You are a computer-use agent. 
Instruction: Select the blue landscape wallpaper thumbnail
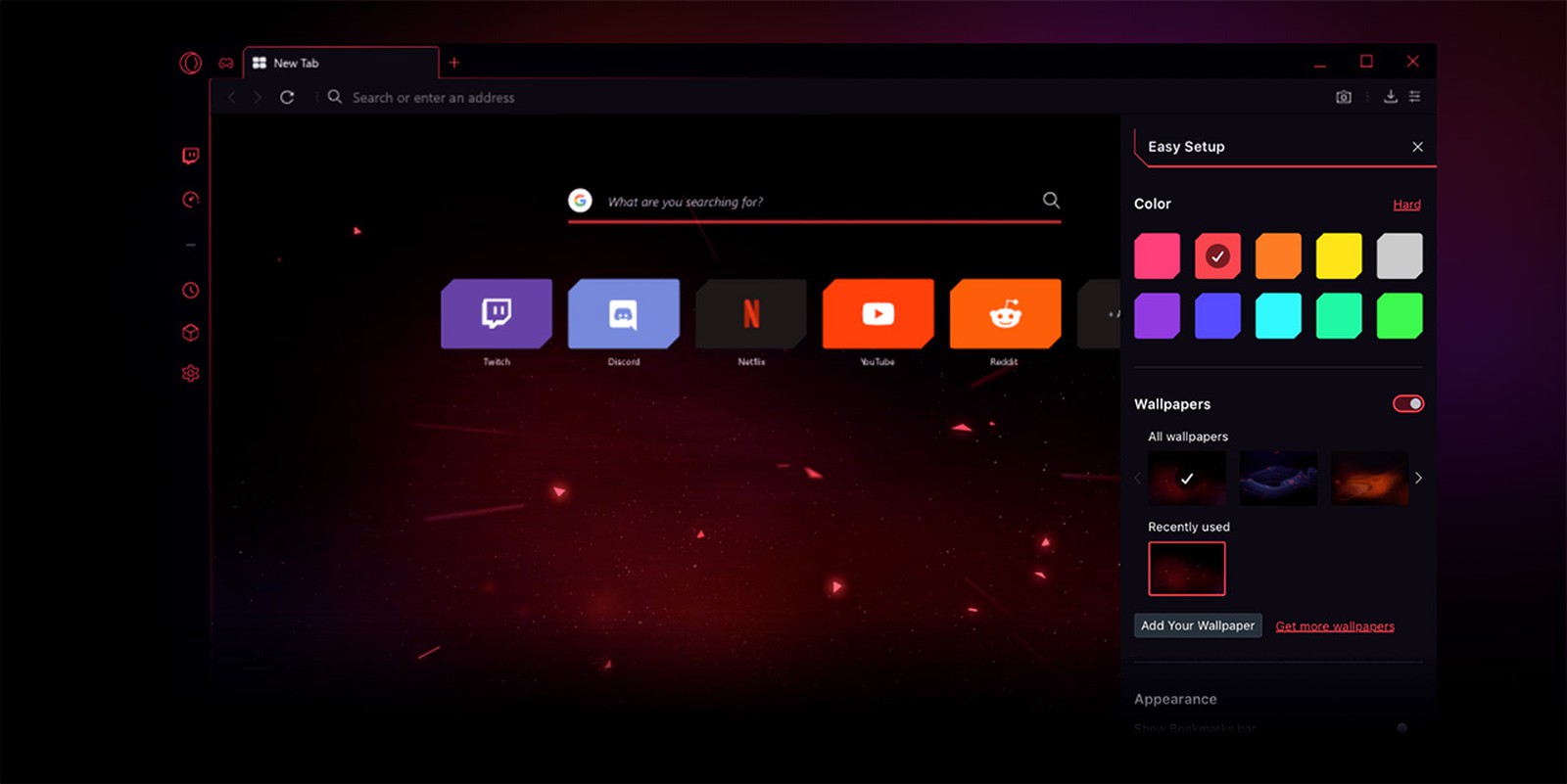(x=1278, y=479)
